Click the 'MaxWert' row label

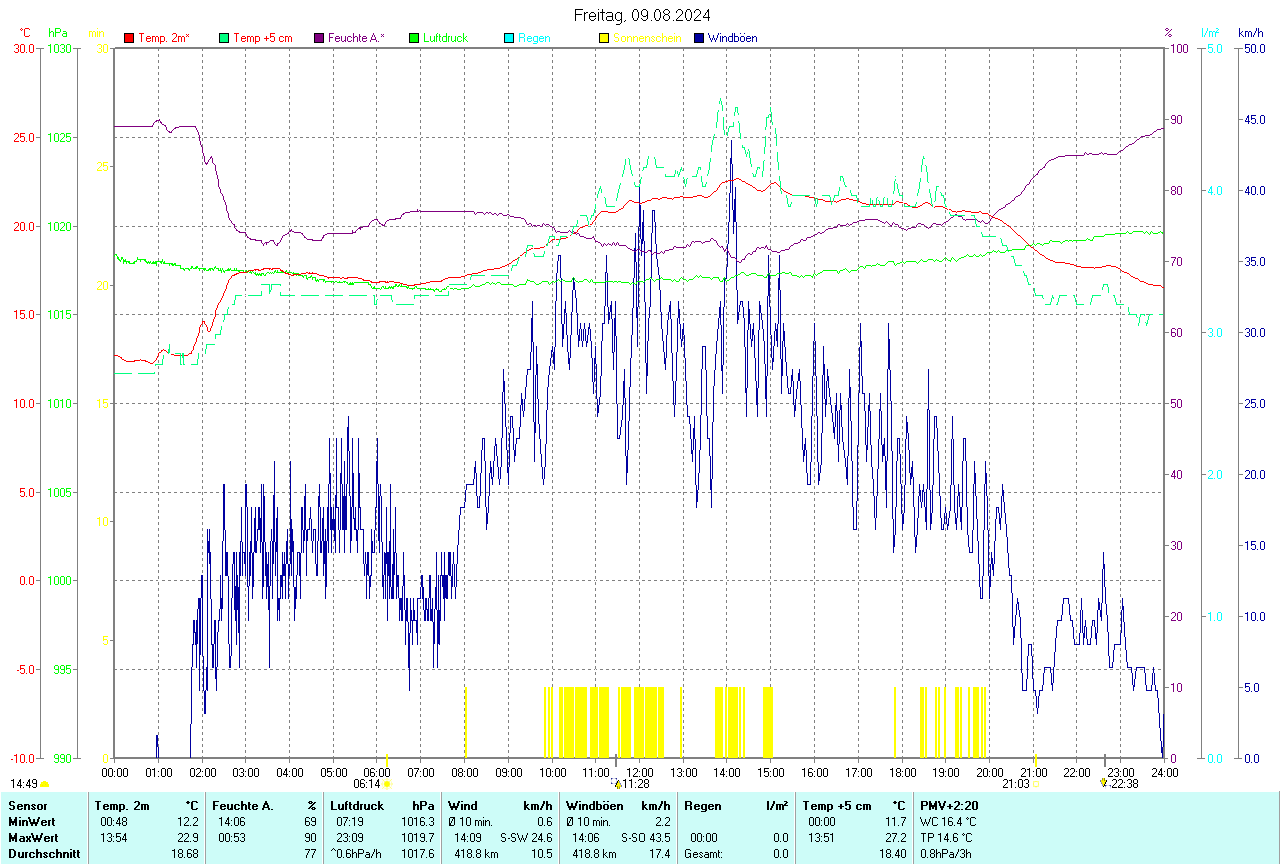pyautogui.click(x=33, y=837)
